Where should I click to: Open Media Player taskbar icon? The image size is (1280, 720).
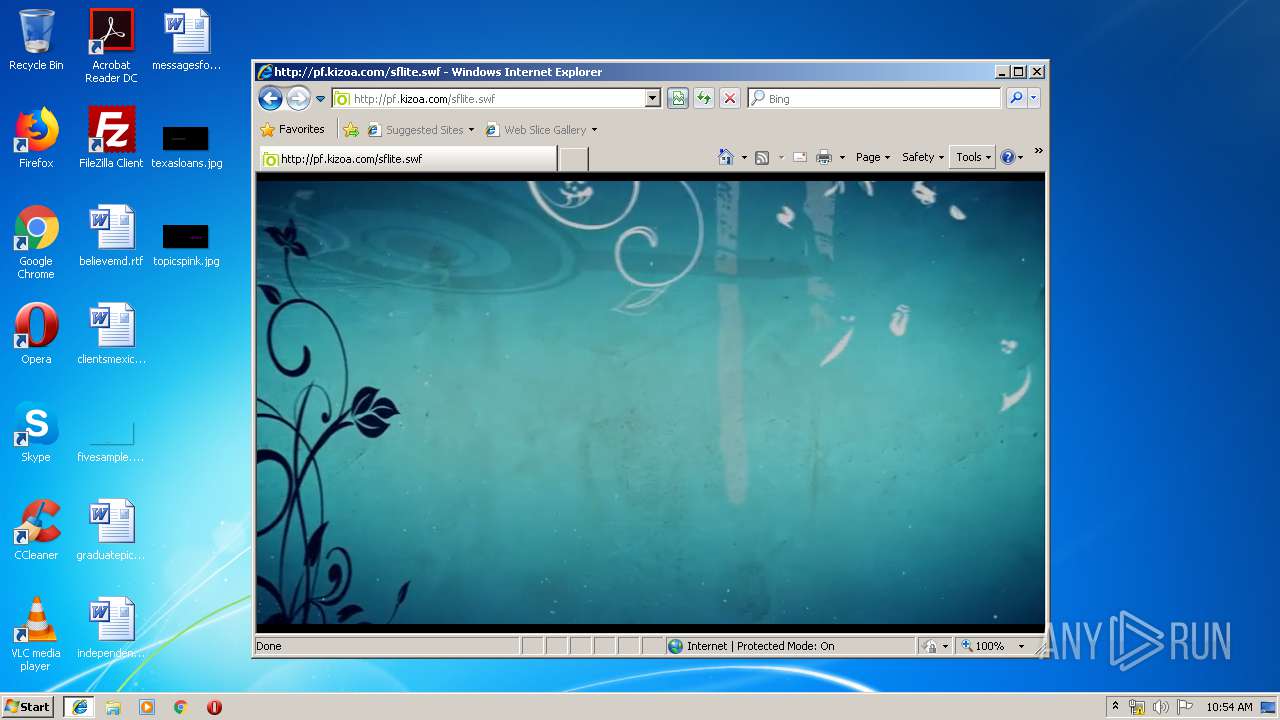[147, 707]
